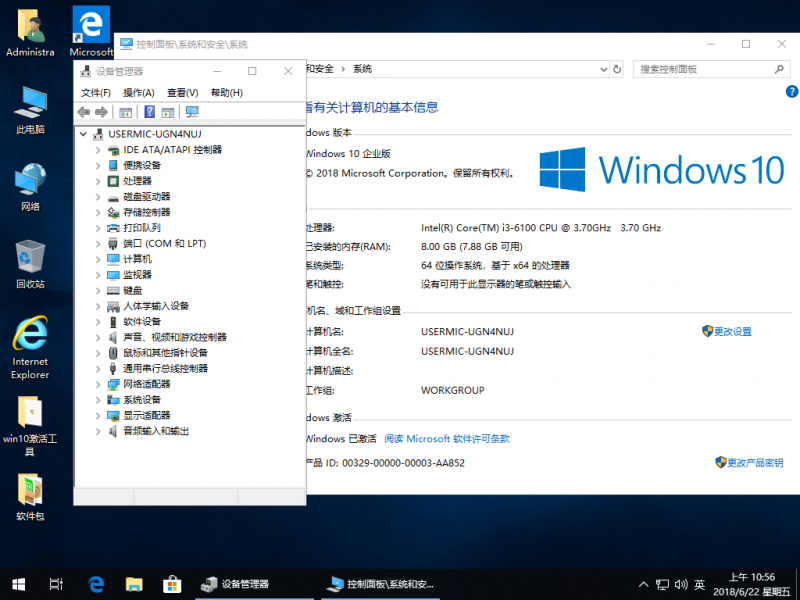The height and width of the screenshot is (600, 800).
Task: Click the taskbar clock showing 10:56
Action: pyautogui.click(x=752, y=585)
